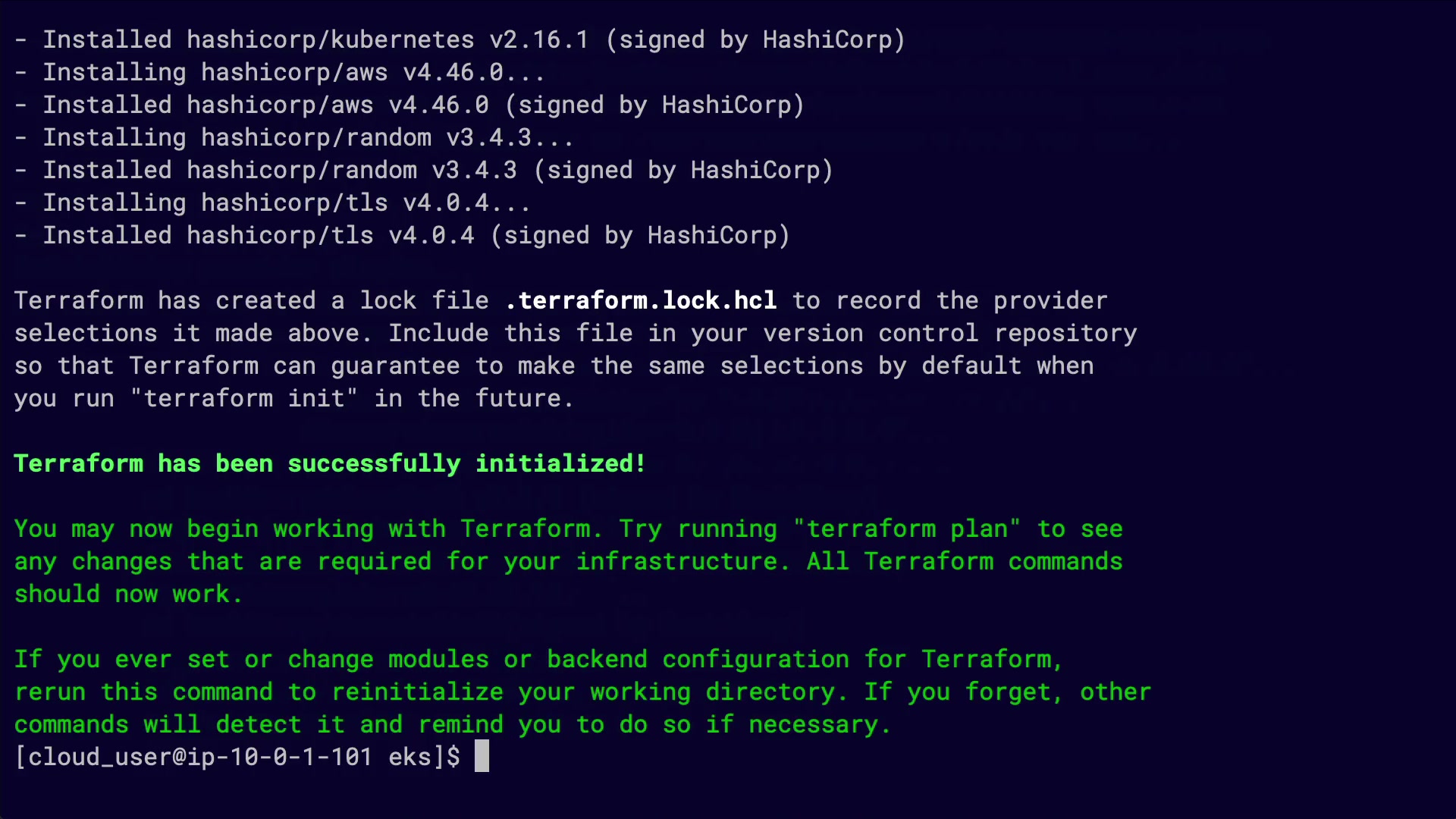1456x819 pixels.
Task: Click the "backend configuration" phrase in green text
Action: click(x=698, y=660)
